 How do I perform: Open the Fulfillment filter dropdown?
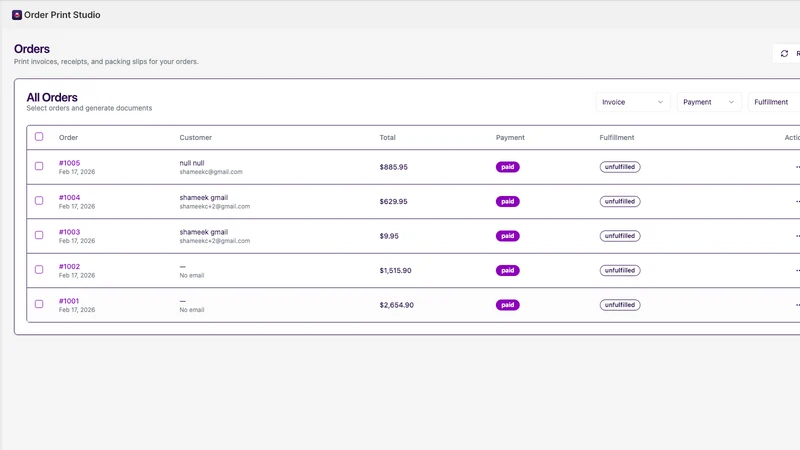773,102
